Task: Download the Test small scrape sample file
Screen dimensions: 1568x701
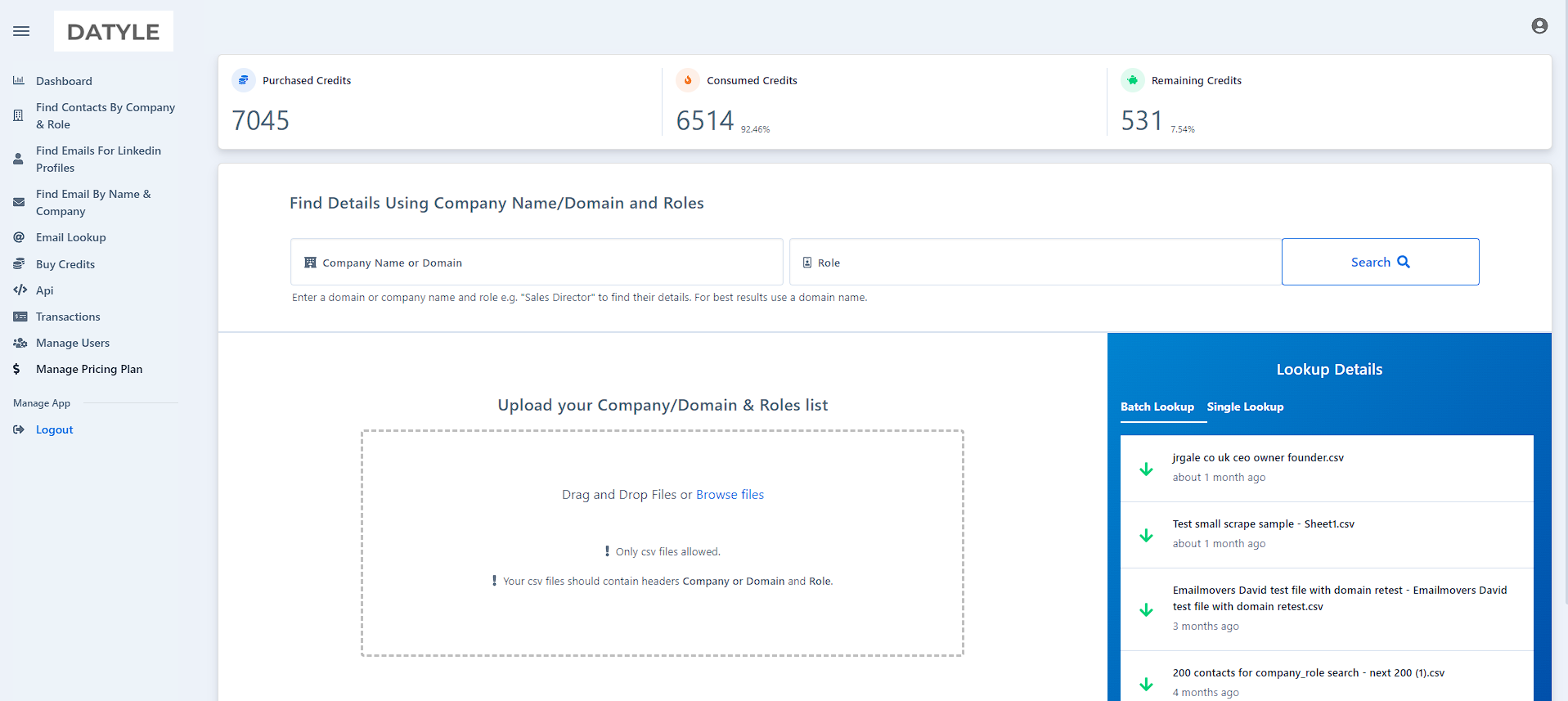Action: (x=1146, y=535)
